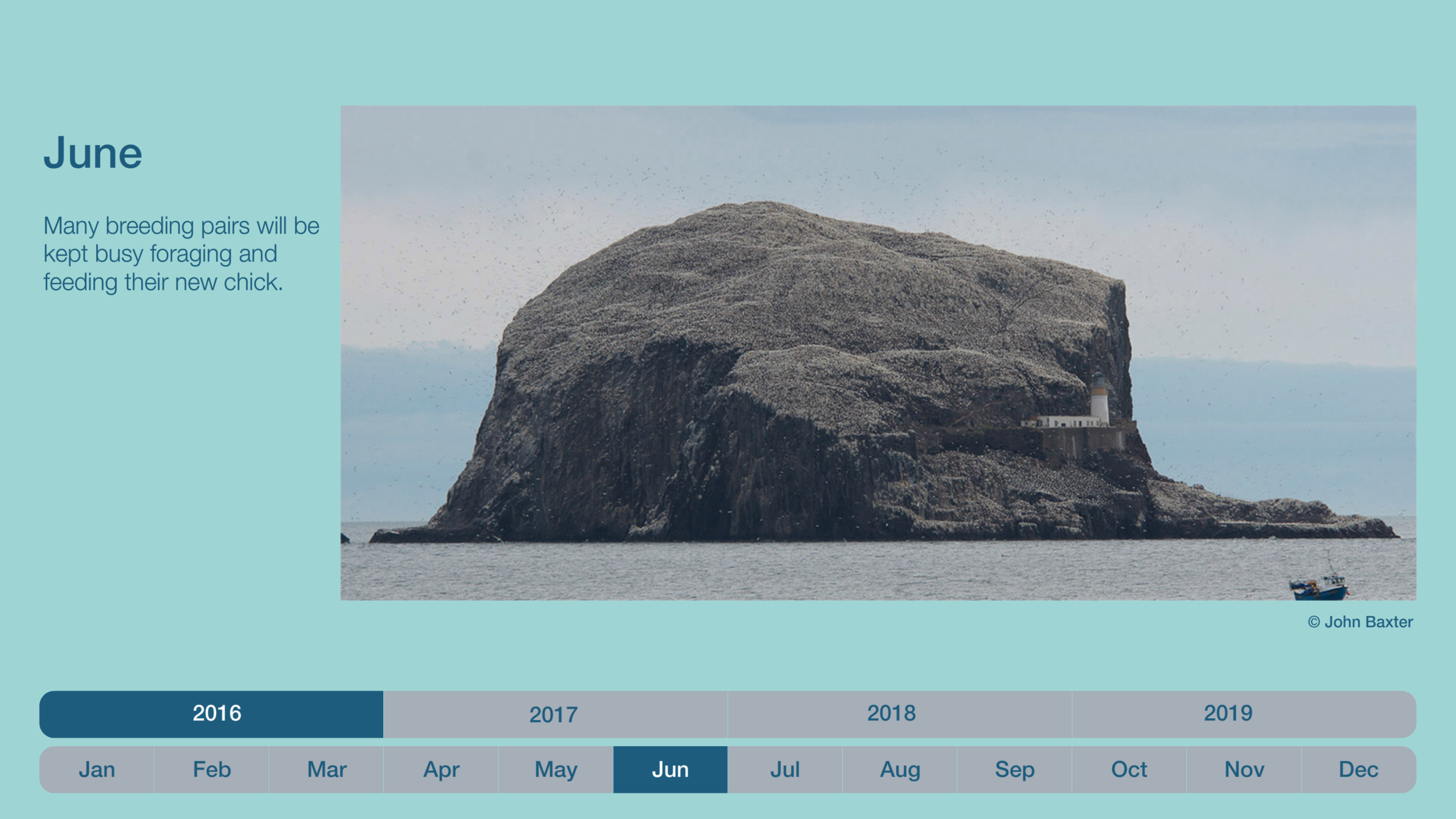Click the June heading text

93,153
